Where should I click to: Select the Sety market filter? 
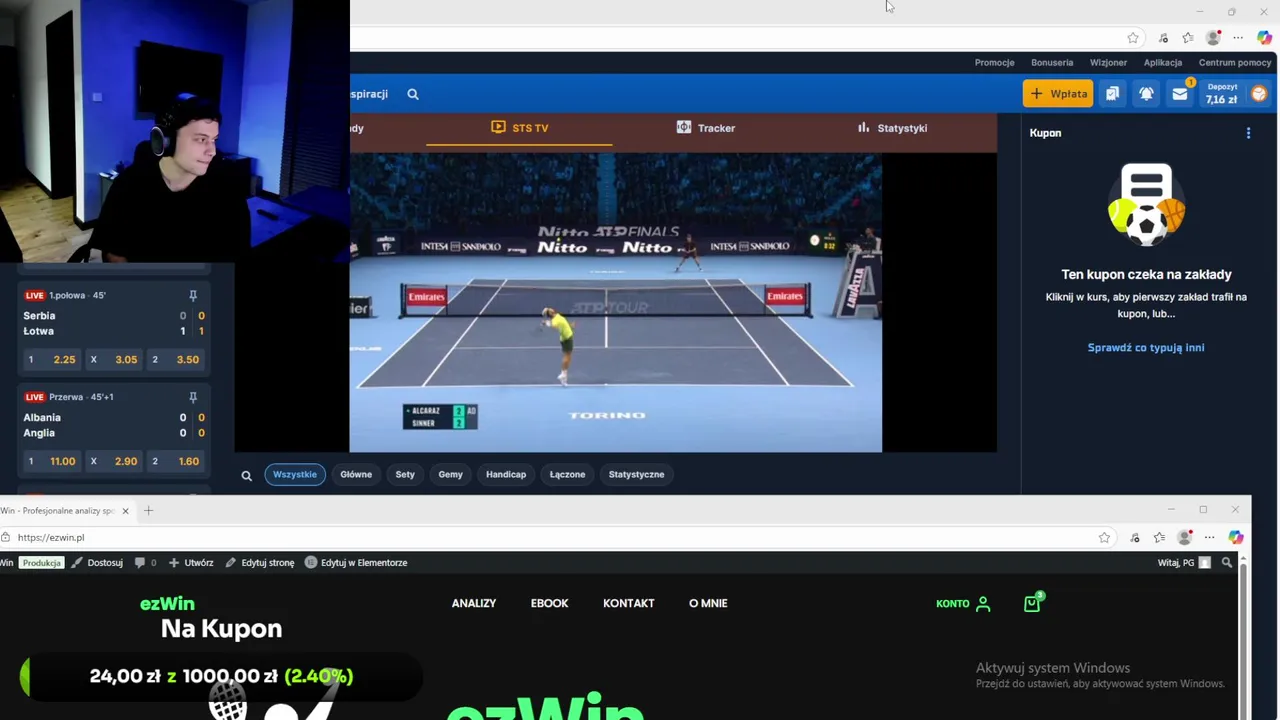(405, 475)
